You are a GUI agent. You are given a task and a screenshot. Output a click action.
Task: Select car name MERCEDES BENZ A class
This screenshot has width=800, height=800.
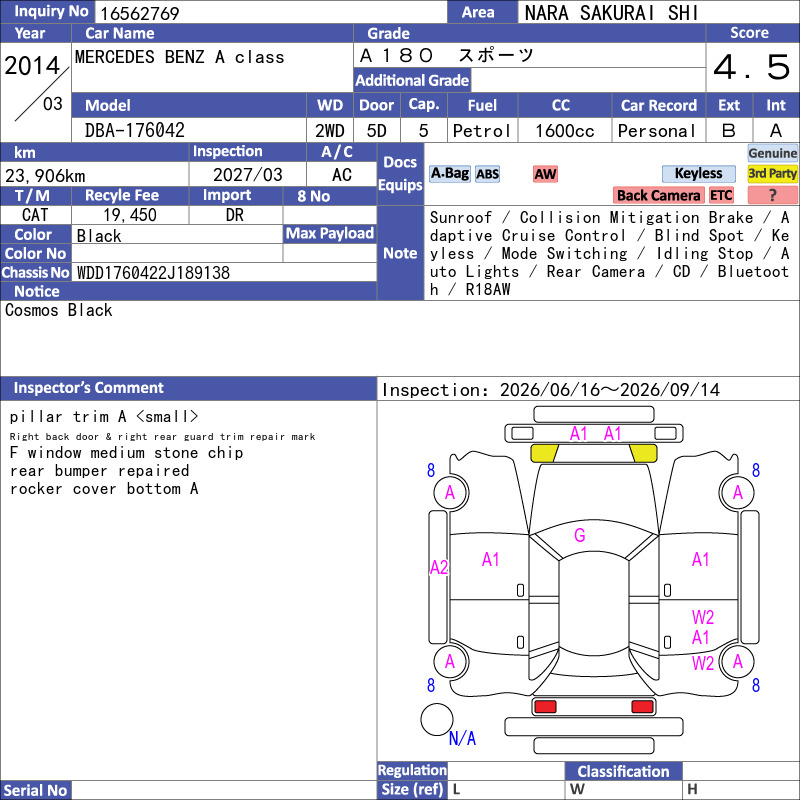(x=180, y=57)
